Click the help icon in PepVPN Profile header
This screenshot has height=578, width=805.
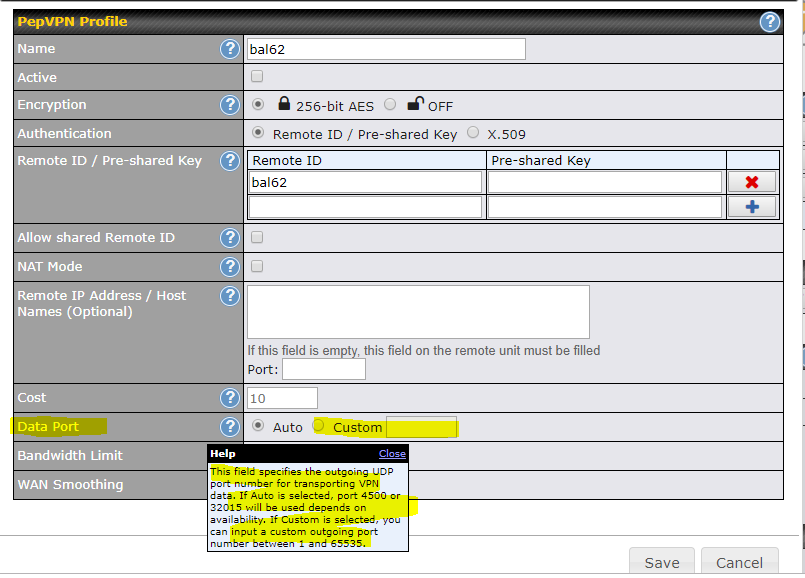pos(769,21)
